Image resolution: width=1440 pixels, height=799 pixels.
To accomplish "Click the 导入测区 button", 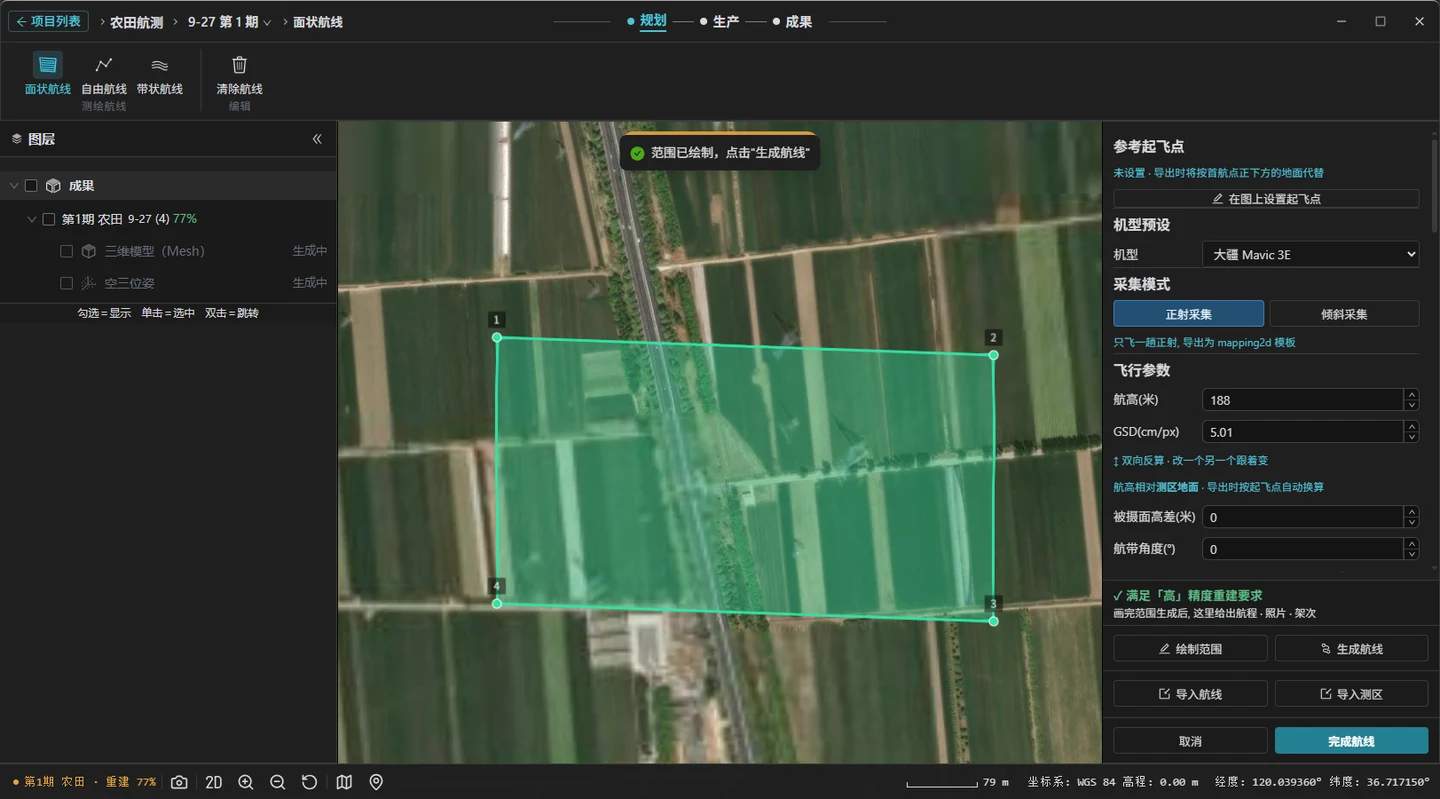I will (1351, 694).
